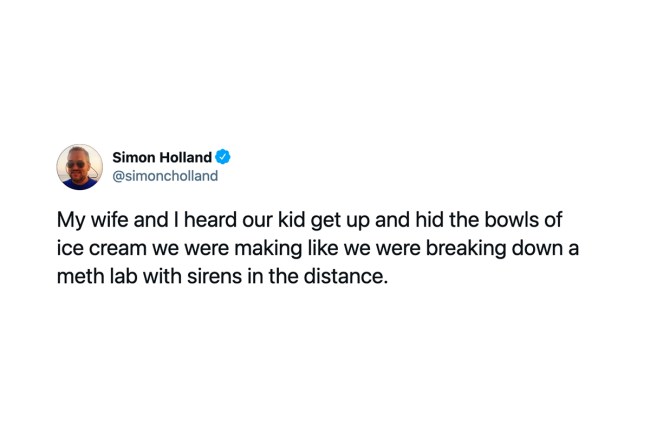650x433 pixels.
Task: Click the word "Simon" in the display name
Action: tap(132, 157)
